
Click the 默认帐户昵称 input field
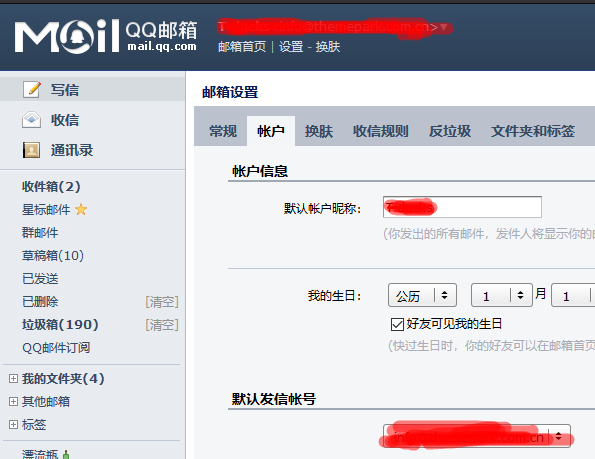(462, 207)
